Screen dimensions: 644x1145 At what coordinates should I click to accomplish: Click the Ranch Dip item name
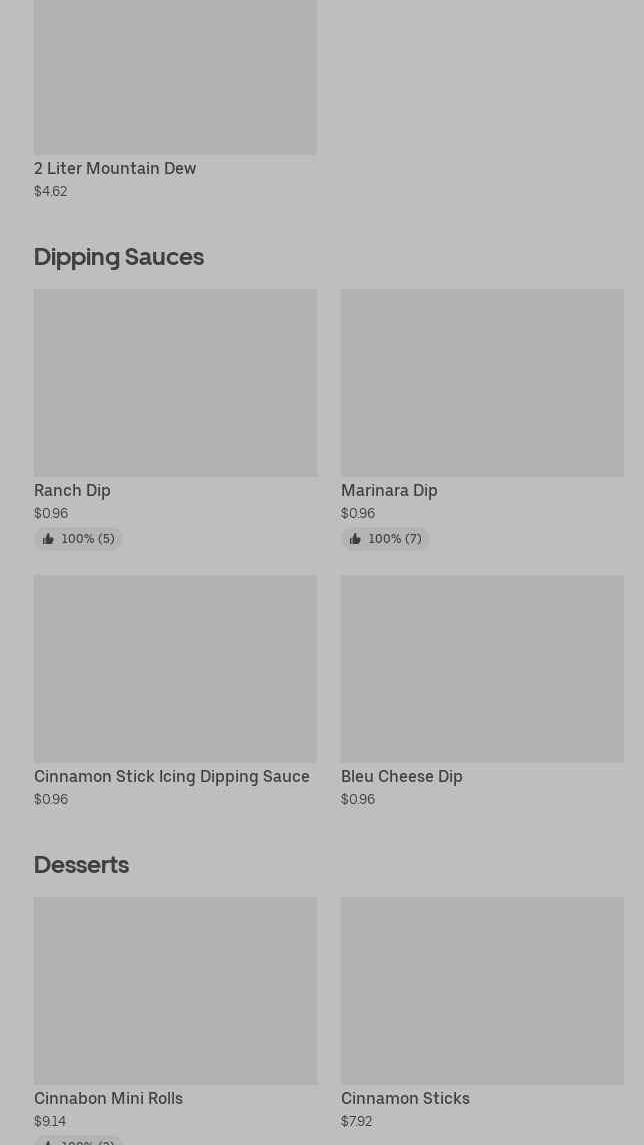click(72, 491)
